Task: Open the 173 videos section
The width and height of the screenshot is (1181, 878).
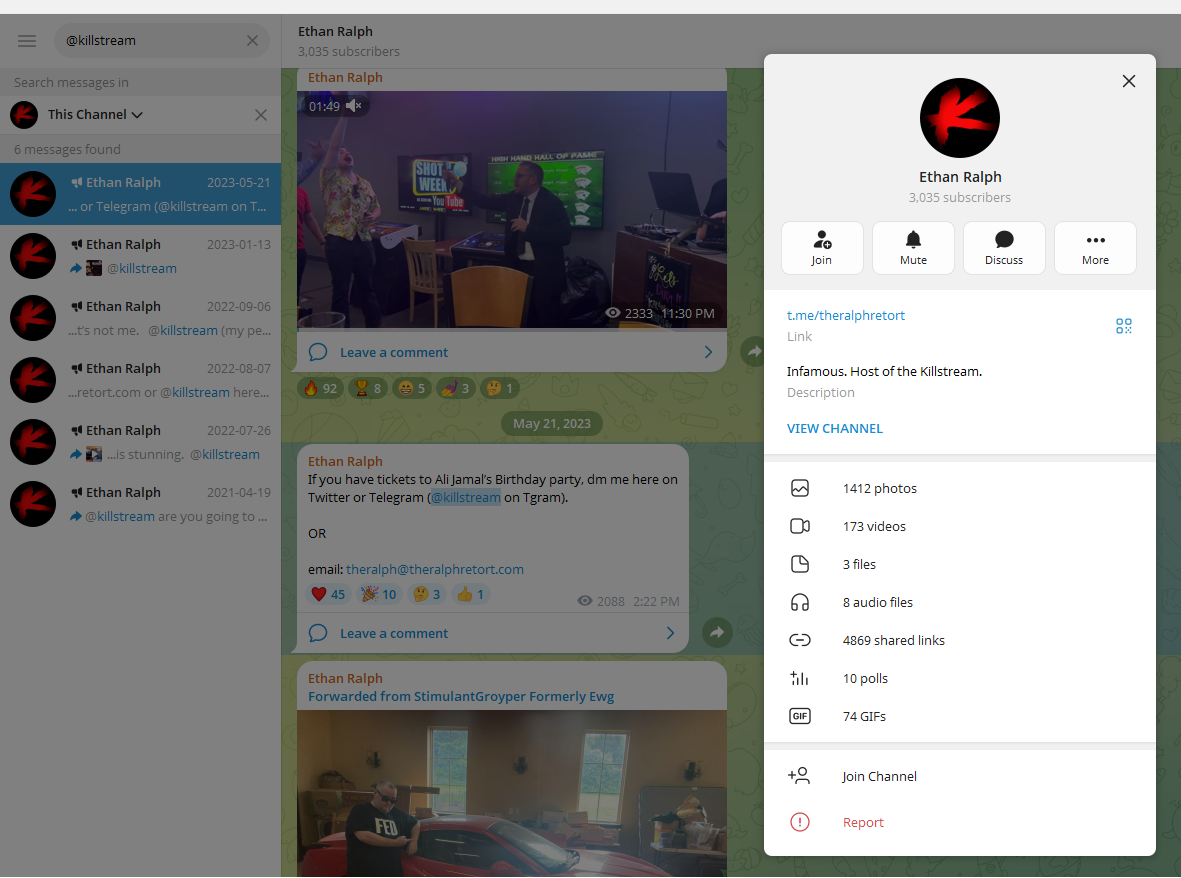Action: pyautogui.click(x=960, y=526)
